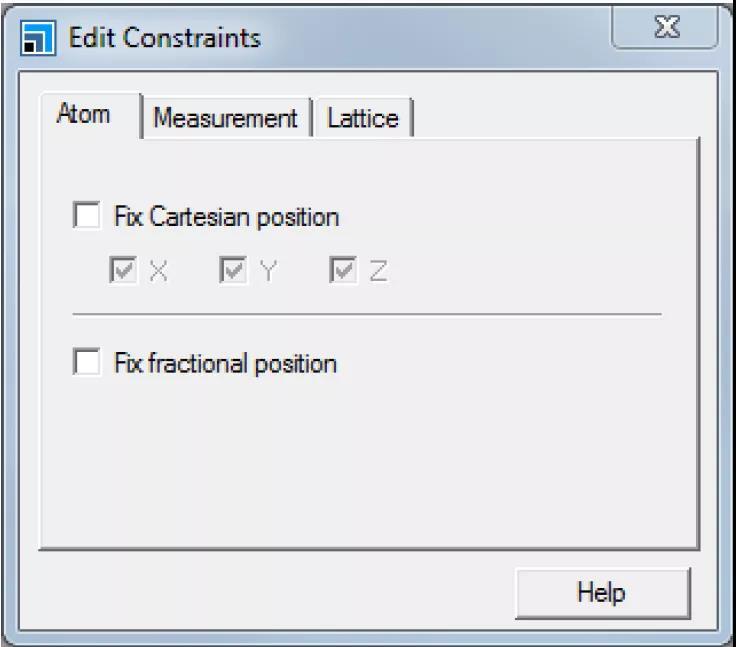Switch to the Atom tab
The image size is (736, 647).
tap(83, 114)
